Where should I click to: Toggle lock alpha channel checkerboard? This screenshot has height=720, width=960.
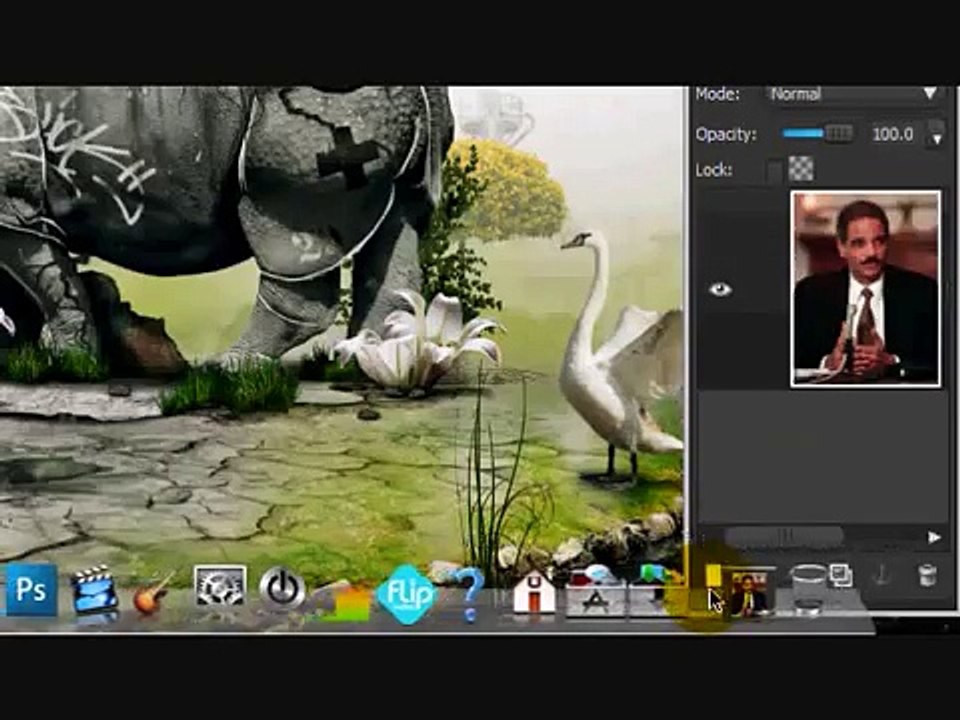801,169
